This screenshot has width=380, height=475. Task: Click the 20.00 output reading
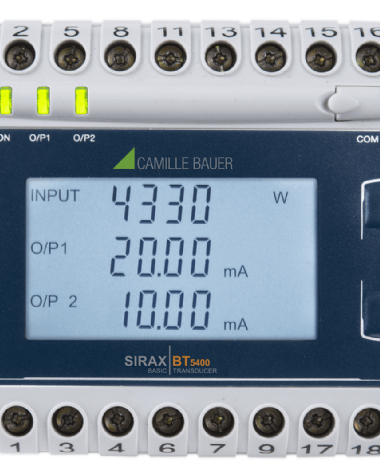tap(161, 257)
